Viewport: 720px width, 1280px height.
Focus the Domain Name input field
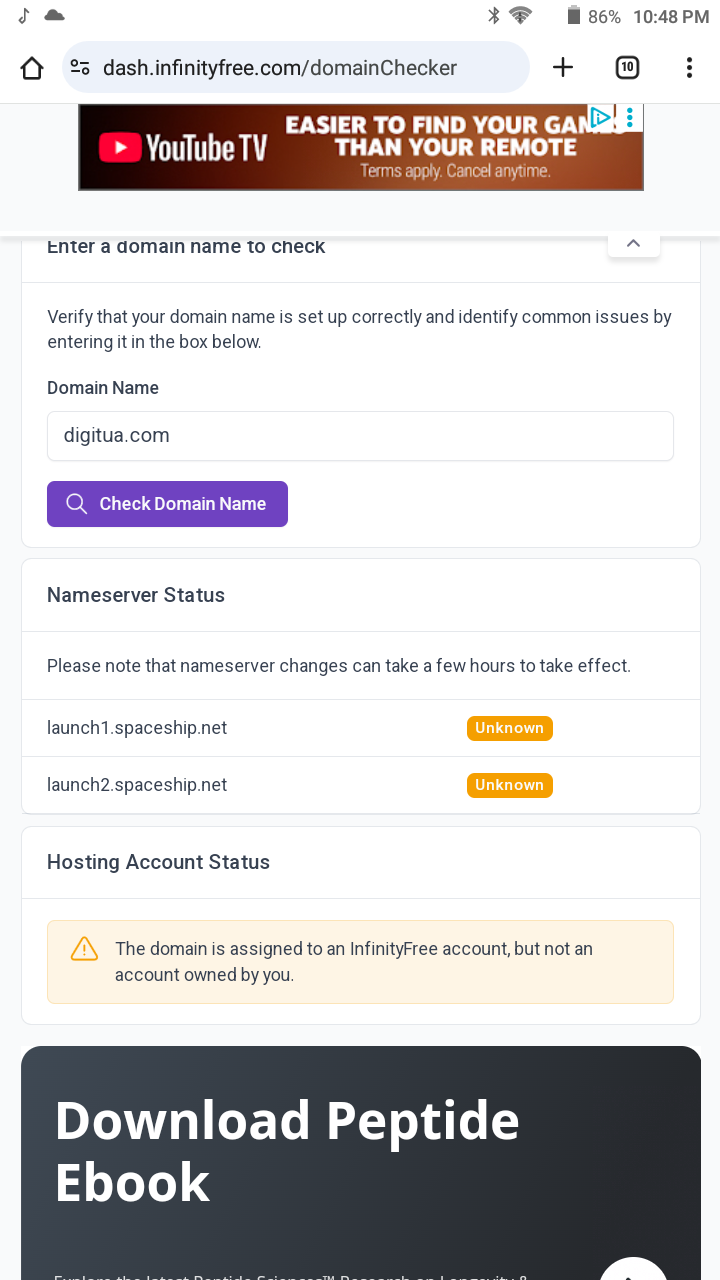360,436
